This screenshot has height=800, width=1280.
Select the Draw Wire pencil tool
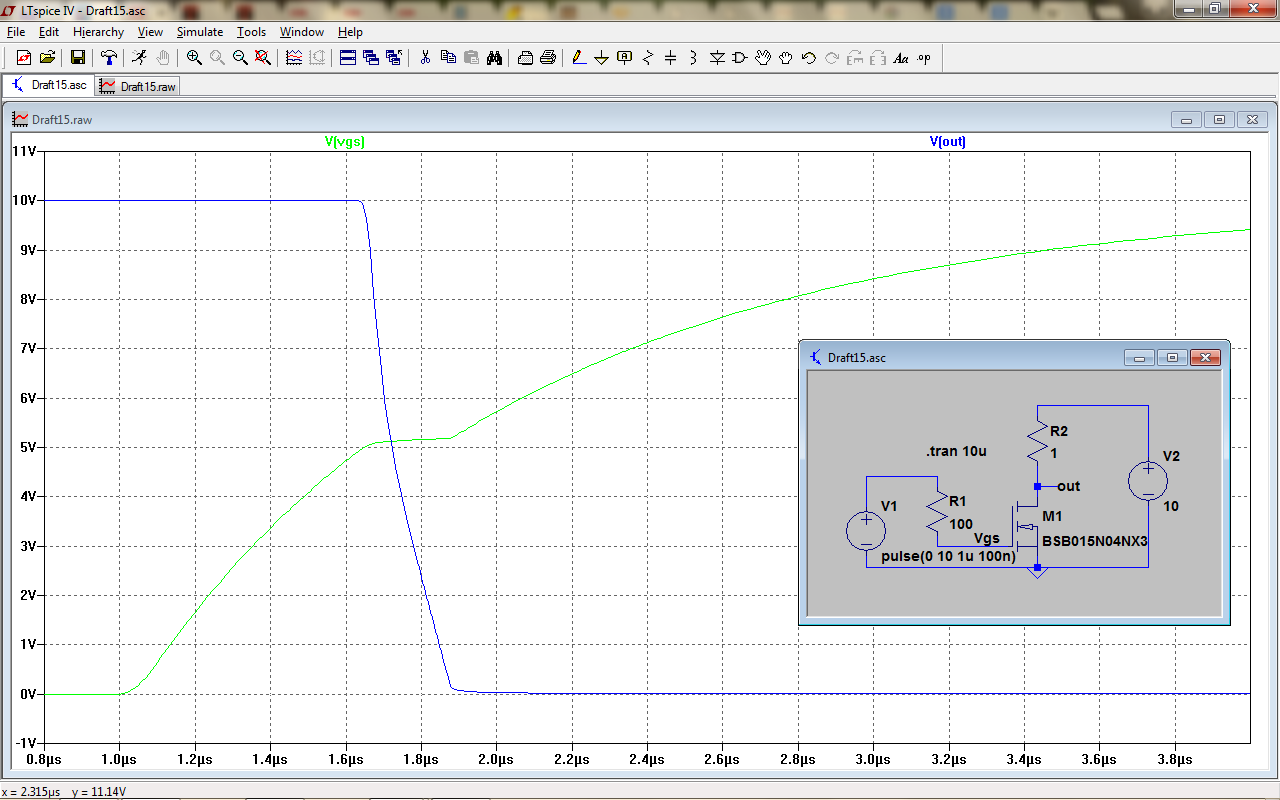578,58
